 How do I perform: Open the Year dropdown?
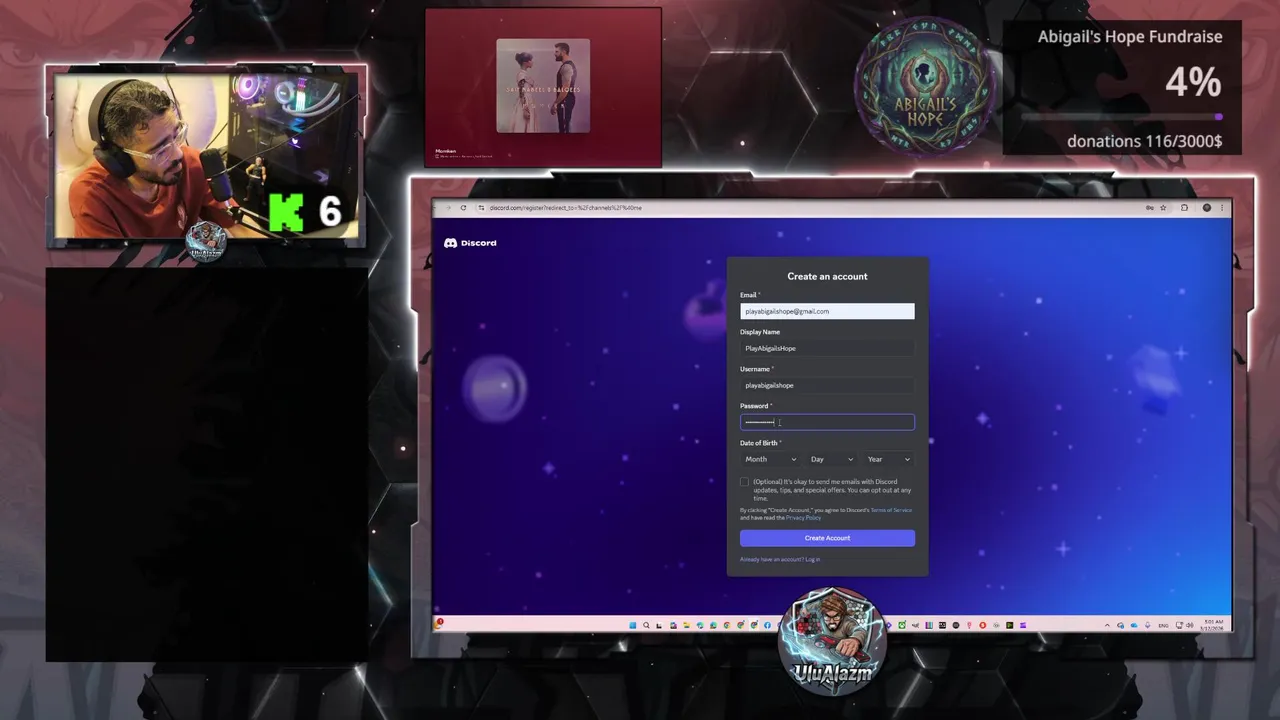[888, 459]
